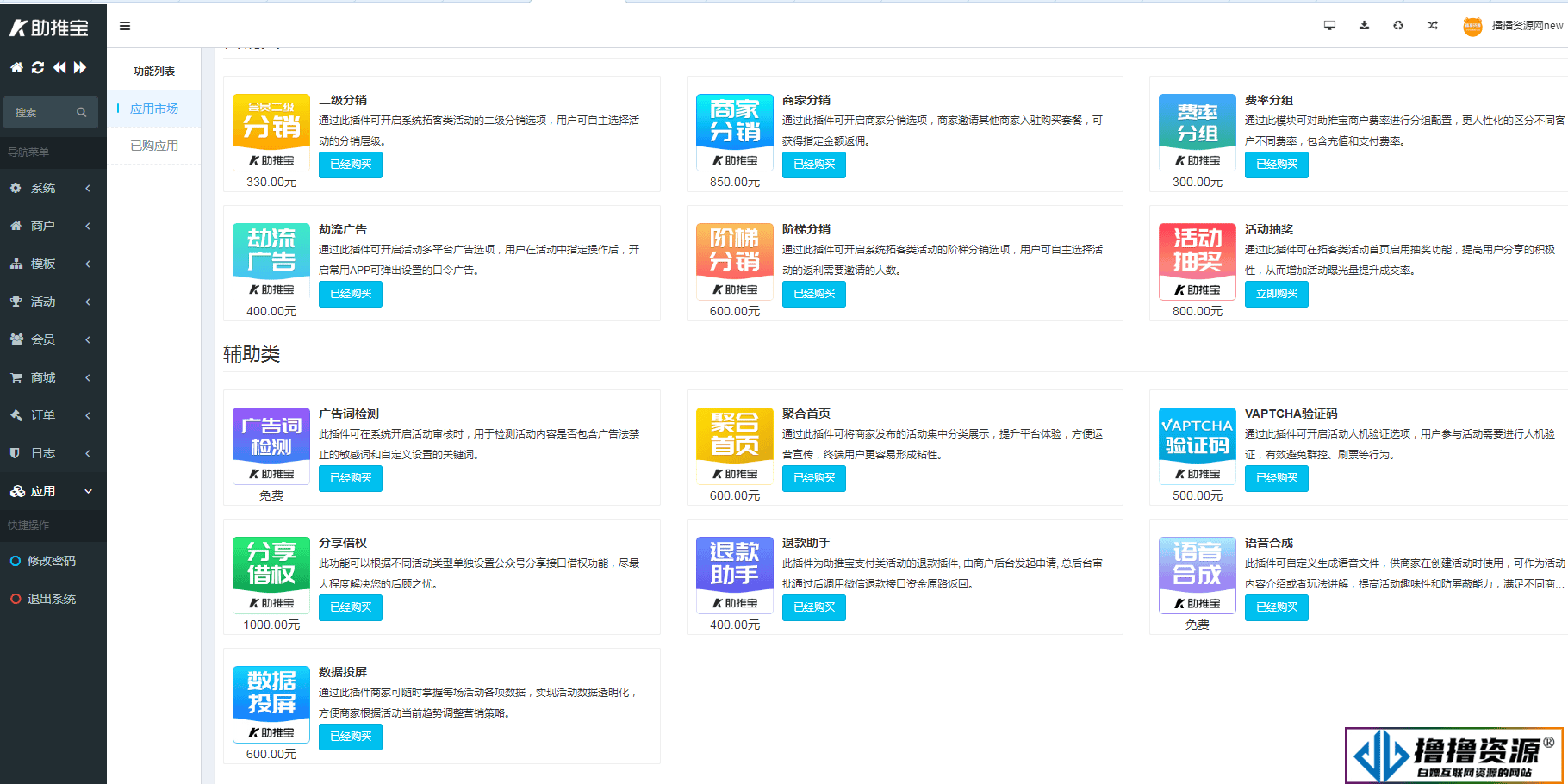Image resolution: width=1568 pixels, height=784 pixels.
Task: Click the user avatar icon
Action: tap(1472, 26)
